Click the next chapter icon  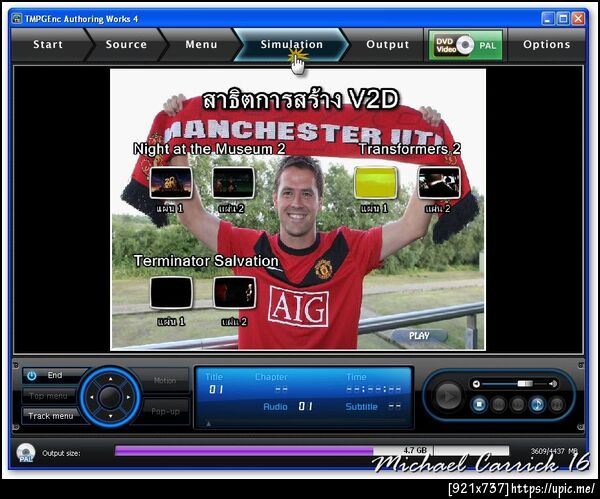[x=518, y=404]
